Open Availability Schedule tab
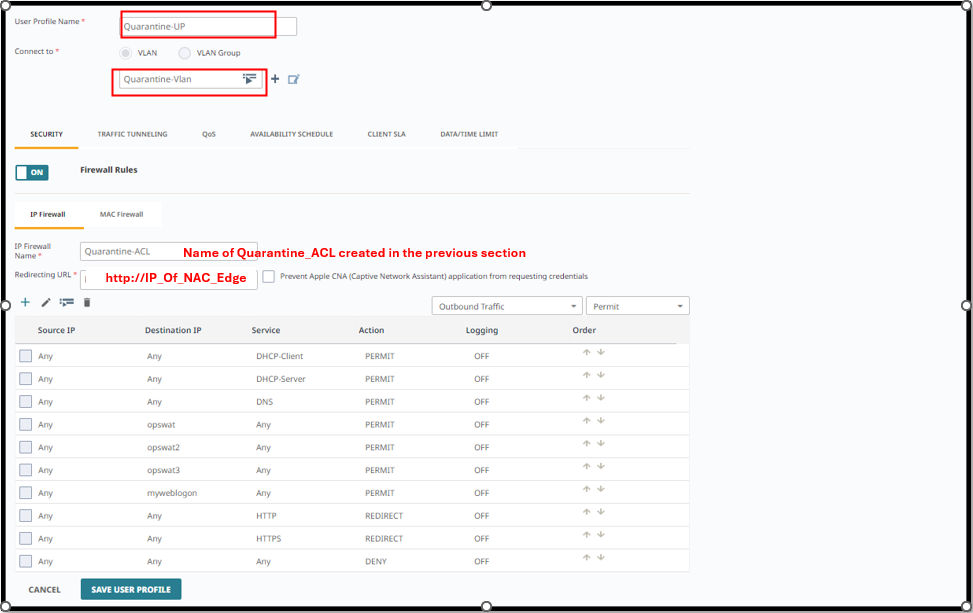 coord(292,134)
